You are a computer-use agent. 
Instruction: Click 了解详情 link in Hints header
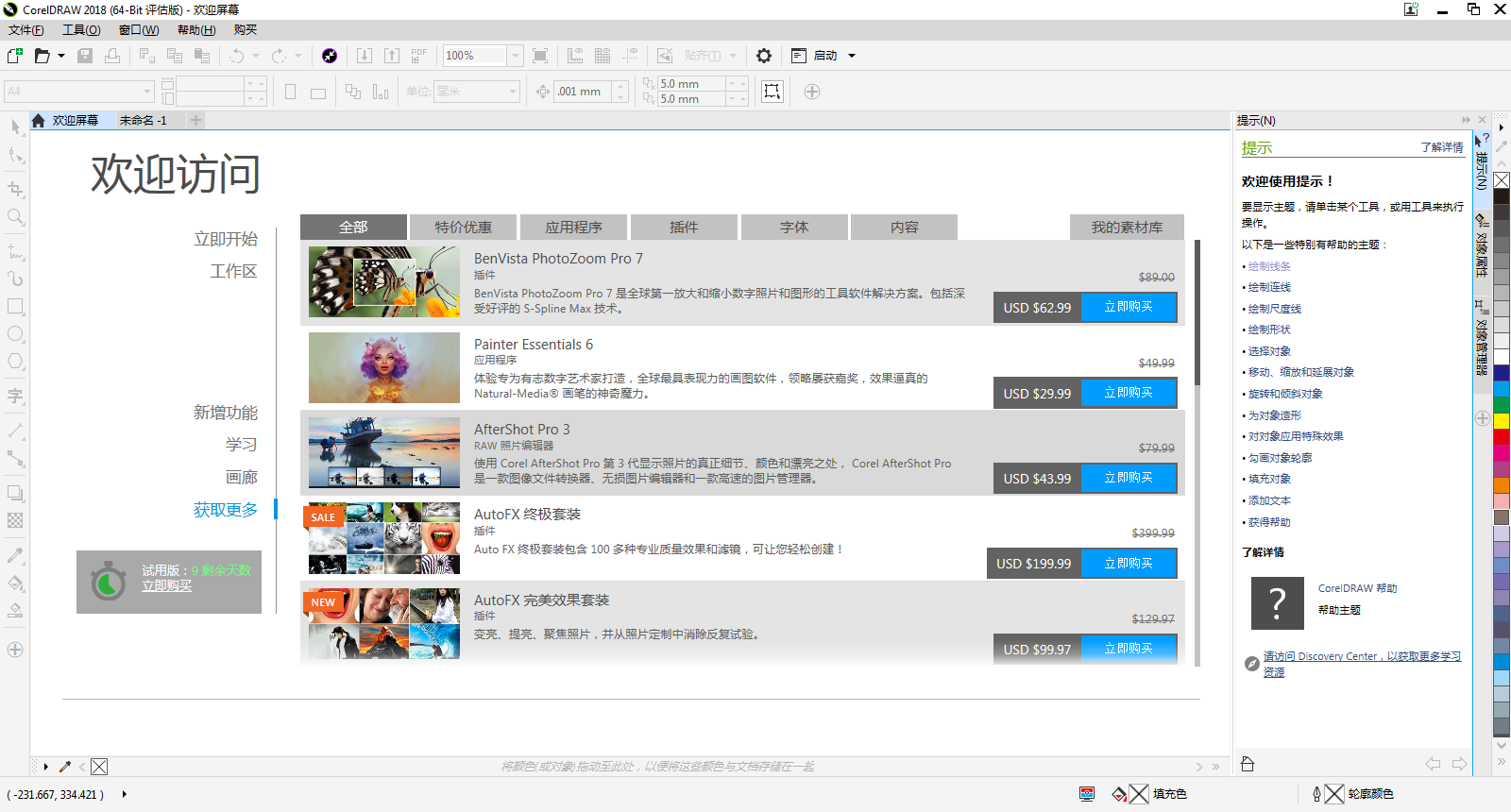coord(1441,147)
